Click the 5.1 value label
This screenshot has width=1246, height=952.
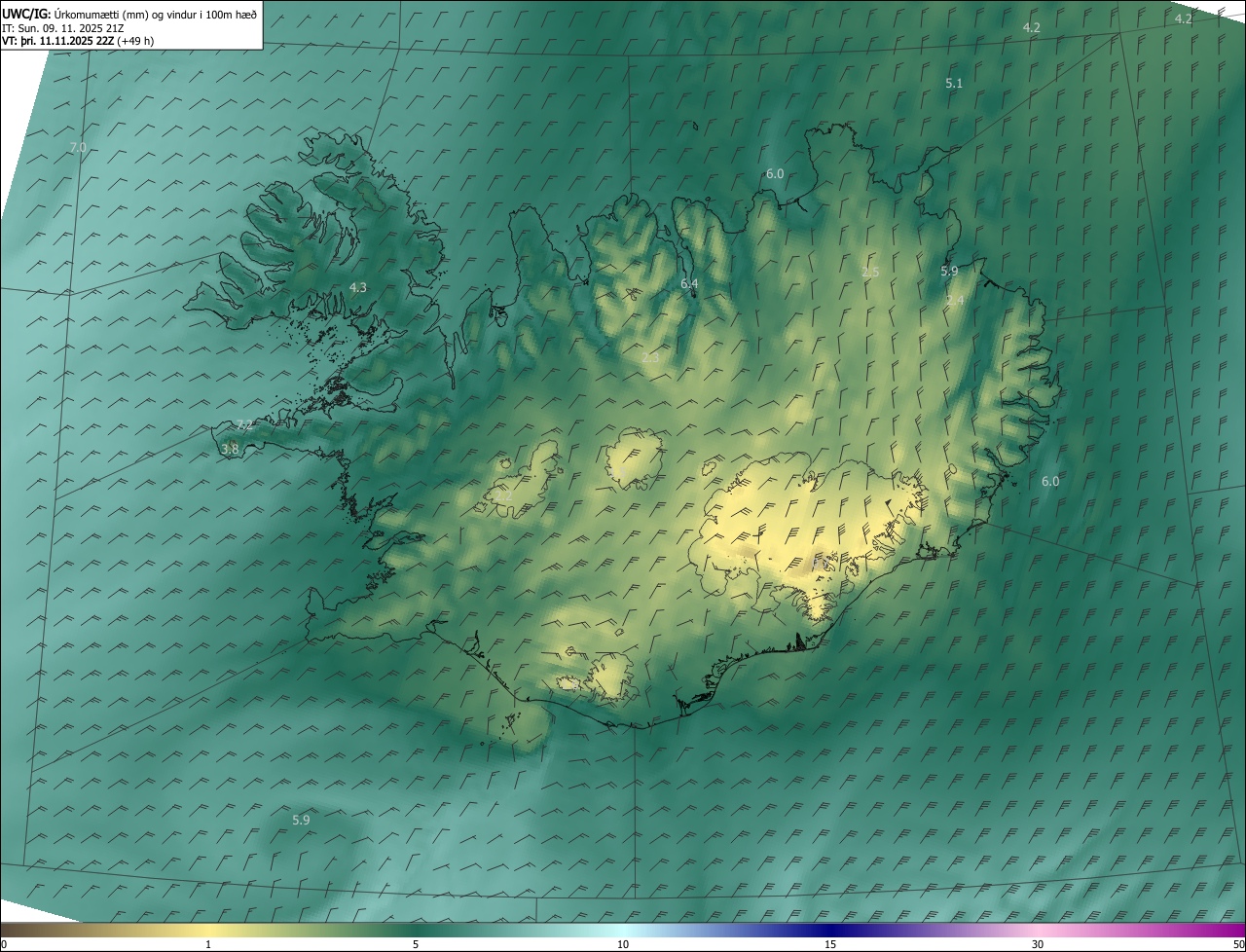tap(954, 84)
